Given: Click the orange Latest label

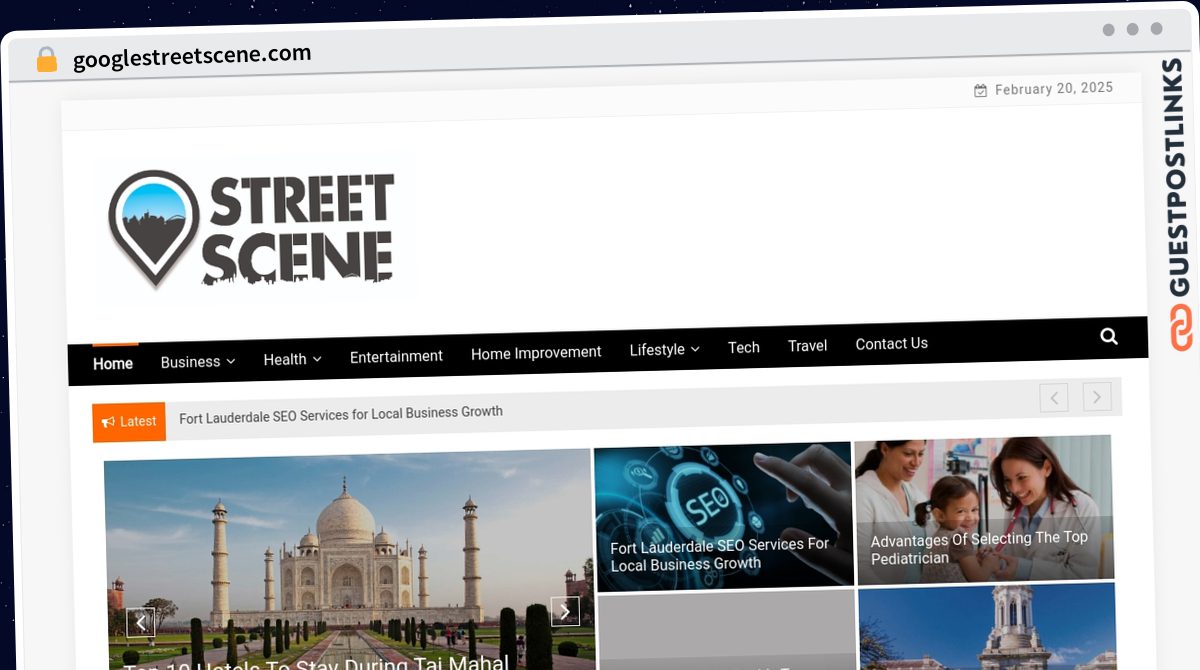Looking at the screenshot, I should tap(129, 422).
